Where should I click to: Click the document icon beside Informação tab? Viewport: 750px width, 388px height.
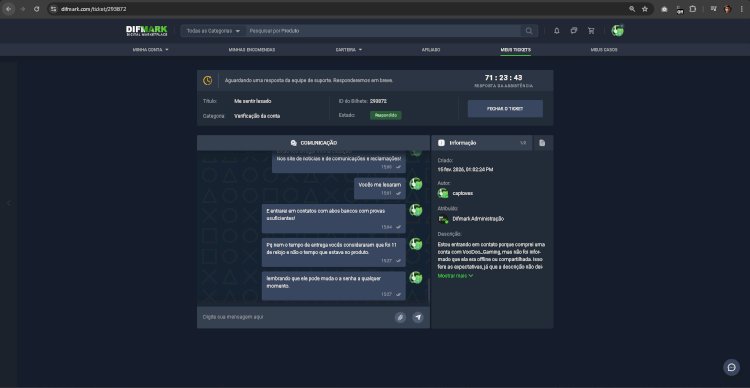click(542, 143)
